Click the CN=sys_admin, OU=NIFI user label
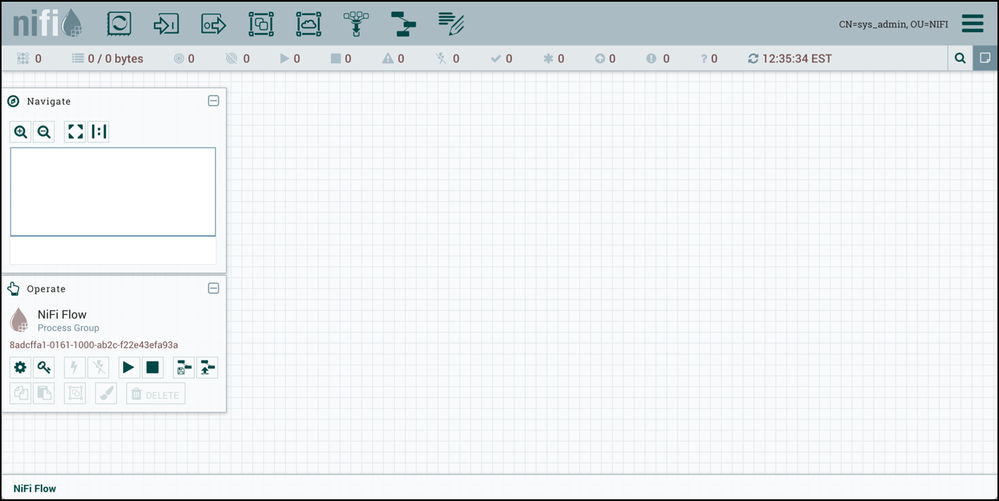 coord(893,24)
